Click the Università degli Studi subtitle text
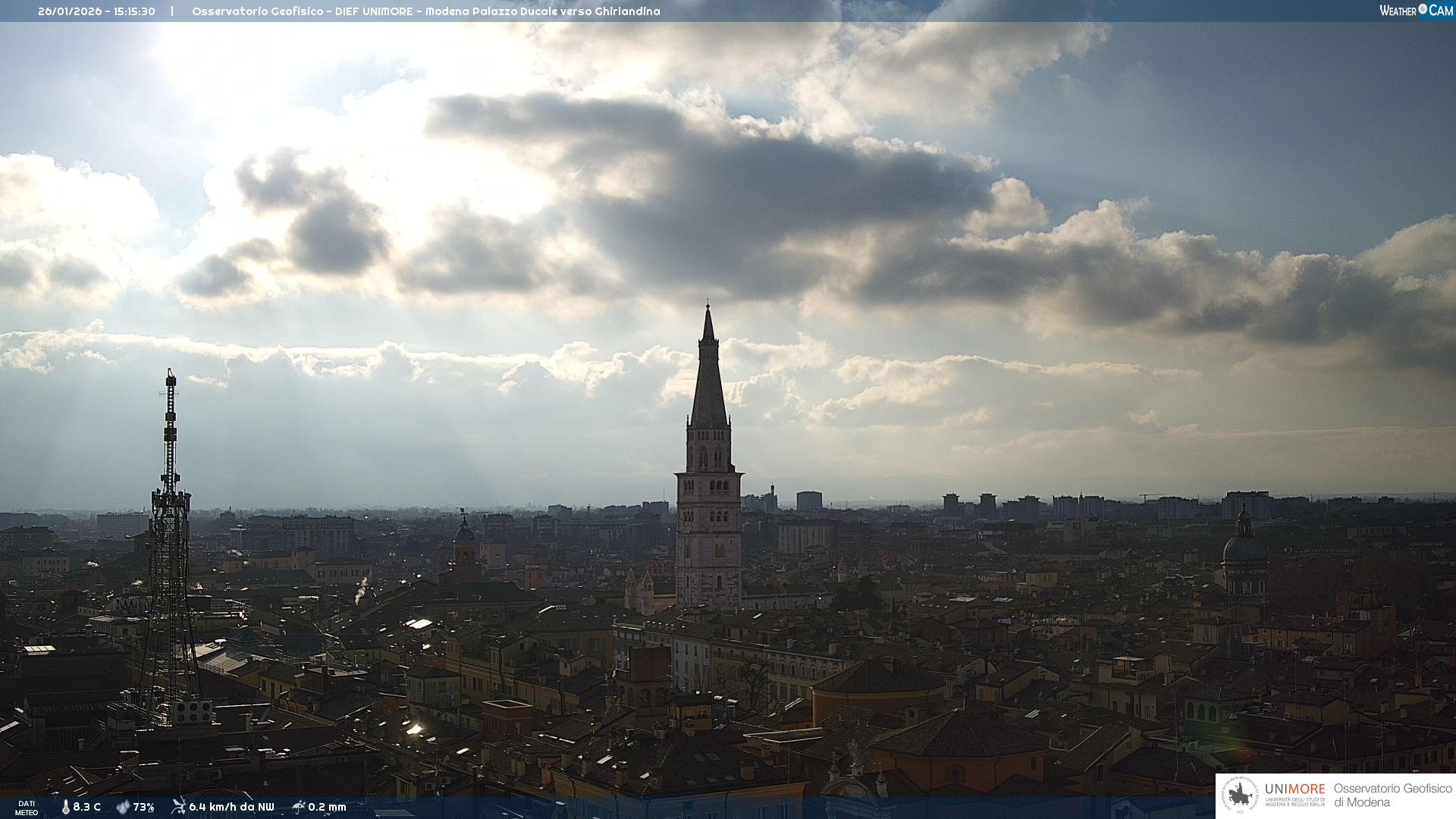The width and height of the screenshot is (1456, 819). coord(1294,802)
